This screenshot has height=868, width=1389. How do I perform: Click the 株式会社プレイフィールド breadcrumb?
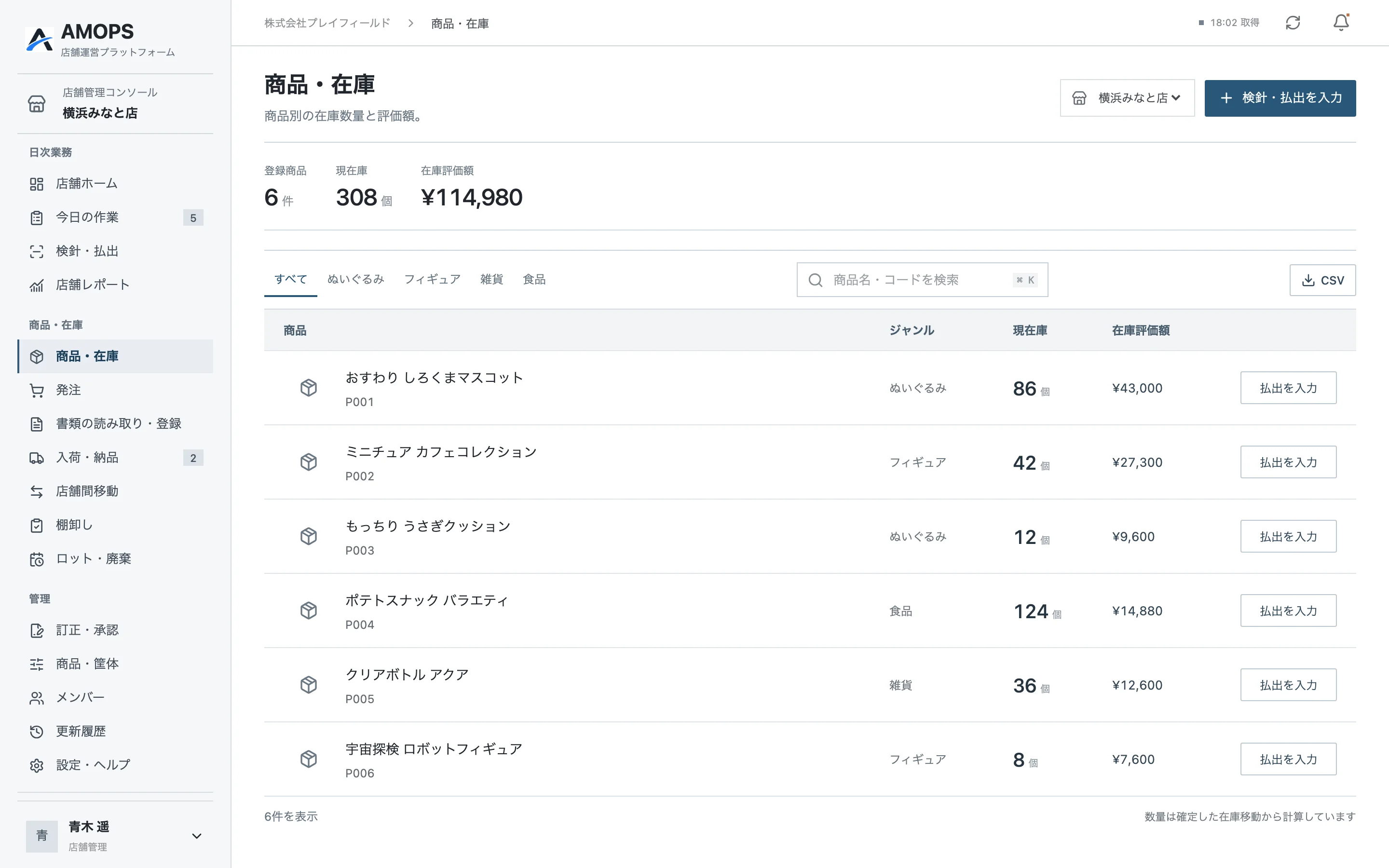[327, 23]
